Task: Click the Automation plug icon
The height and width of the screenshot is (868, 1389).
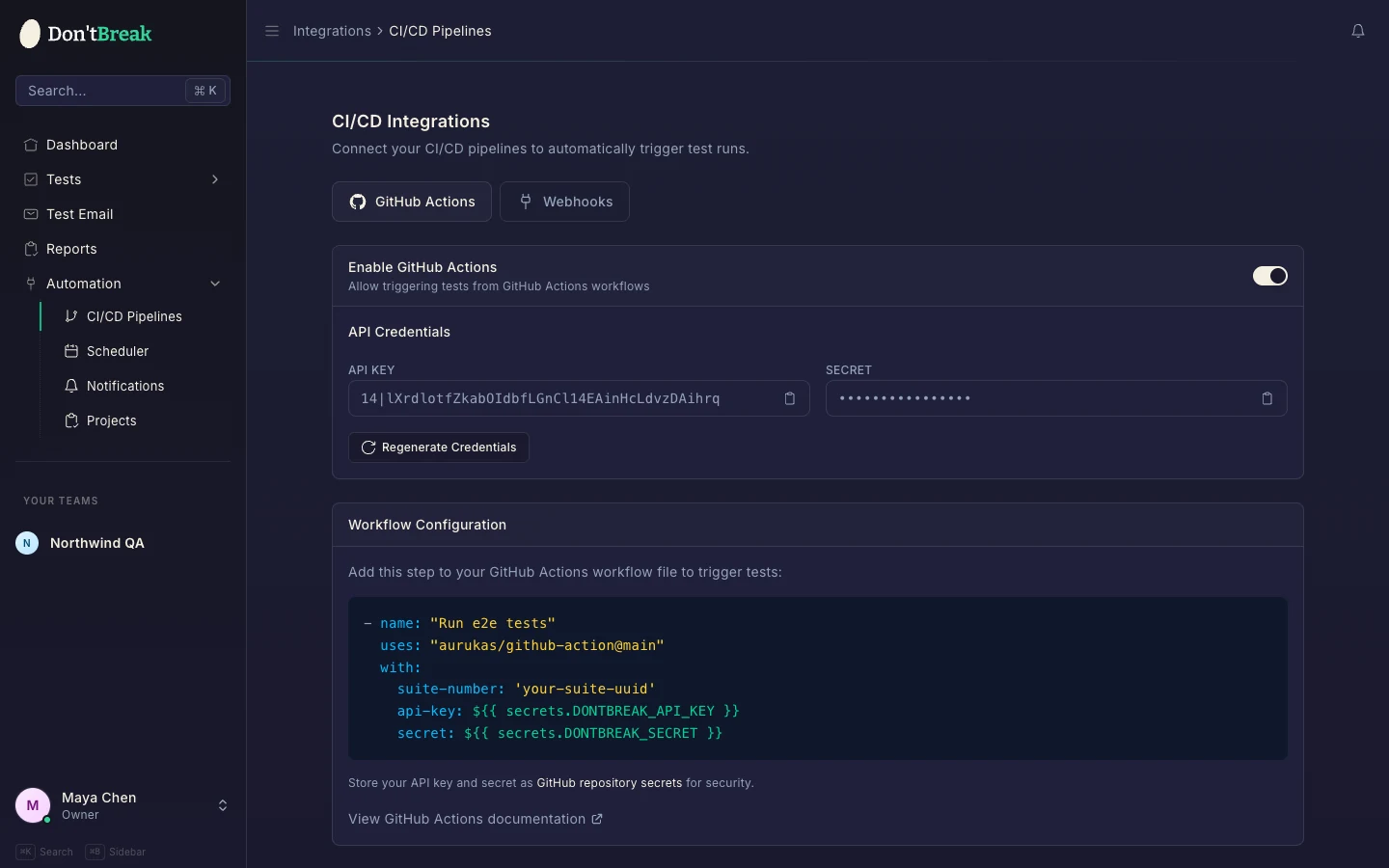Action: tap(31, 284)
